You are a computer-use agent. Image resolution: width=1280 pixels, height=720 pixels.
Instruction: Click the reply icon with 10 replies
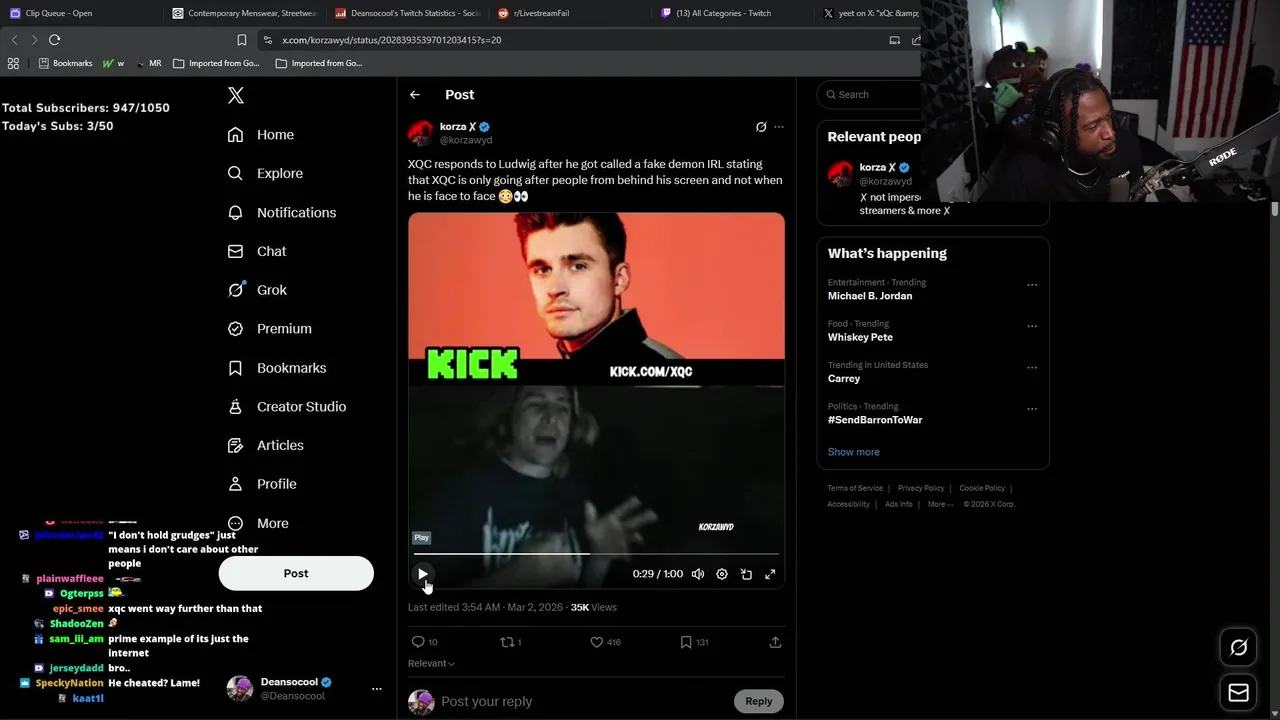click(x=425, y=642)
